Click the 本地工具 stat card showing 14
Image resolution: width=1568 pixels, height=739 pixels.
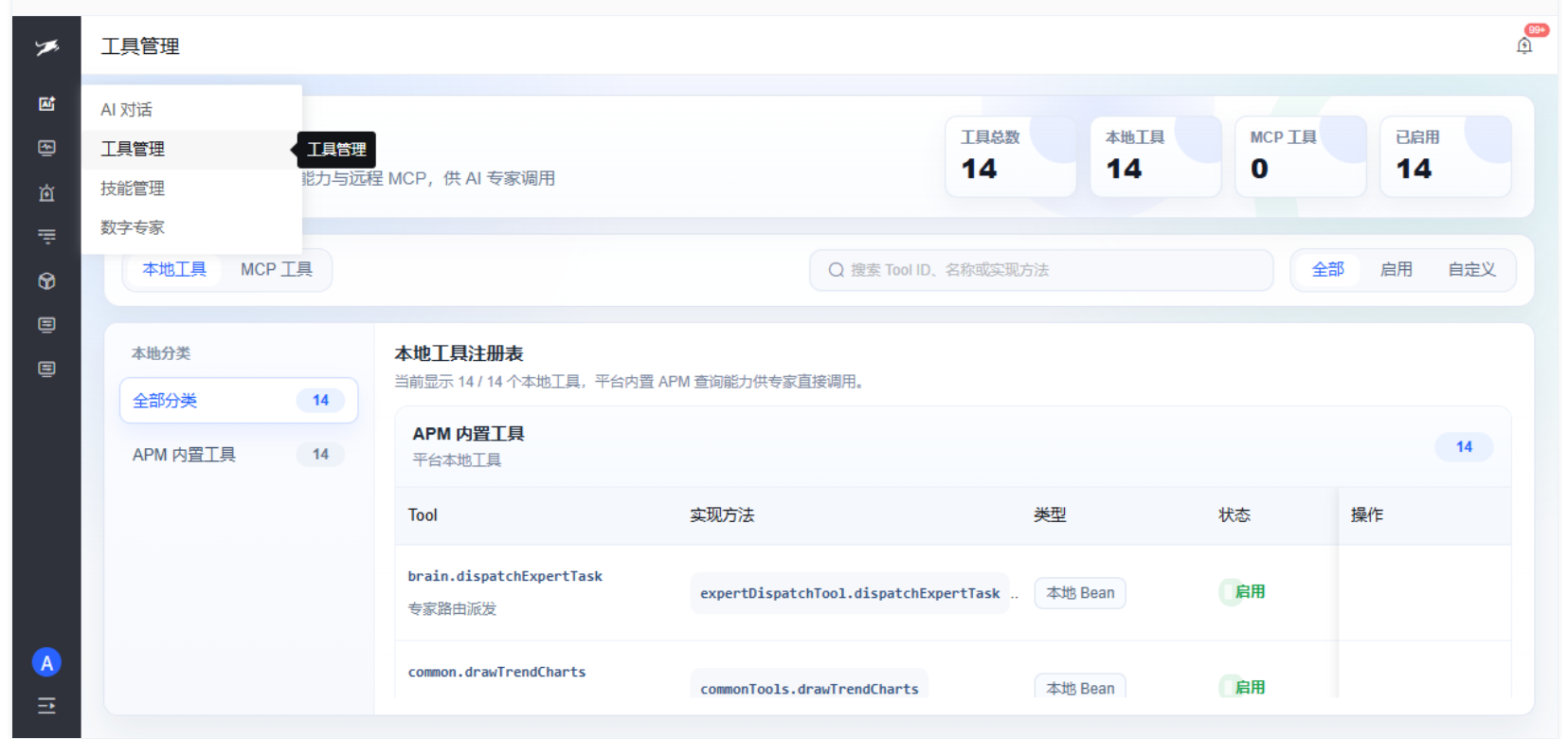(x=1155, y=156)
